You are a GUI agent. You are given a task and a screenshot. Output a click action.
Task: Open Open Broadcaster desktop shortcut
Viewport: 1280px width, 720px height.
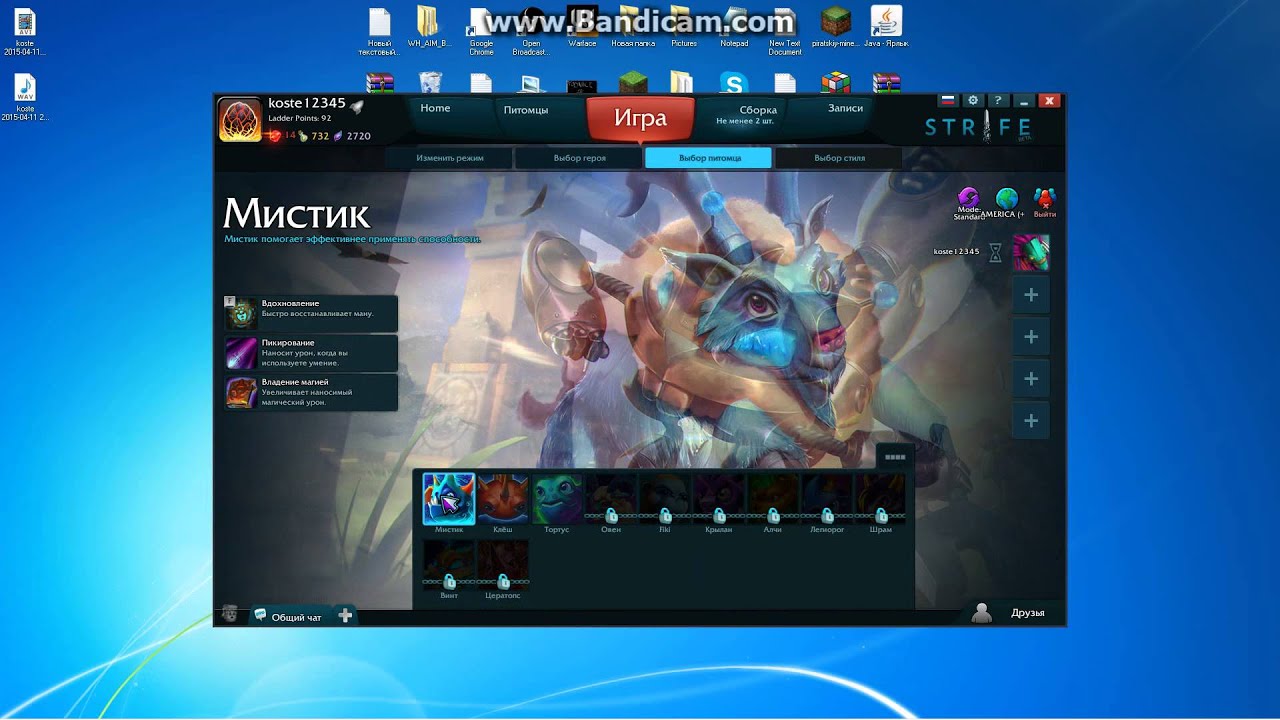click(x=531, y=32)
